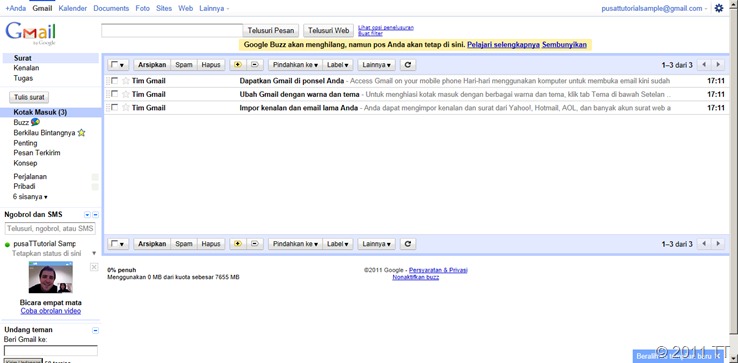Open +Anda in top navigation
Image resolution: width=738 pixels, height=363 pixels.
[x=16, y=8]
